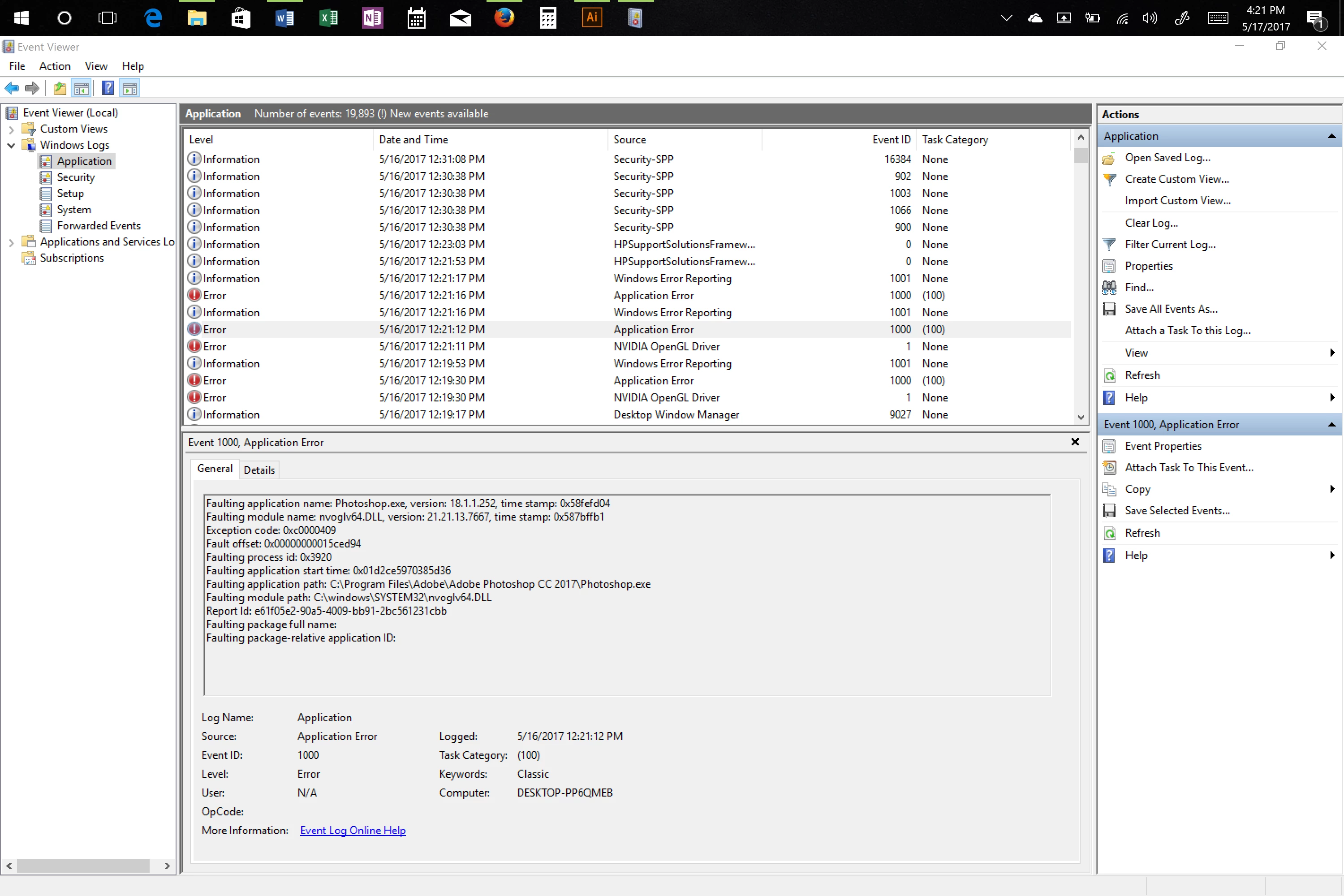1344x896 pixels.
Task: Click the Open Saved Log folder icon
Action: click(1109, 158)
